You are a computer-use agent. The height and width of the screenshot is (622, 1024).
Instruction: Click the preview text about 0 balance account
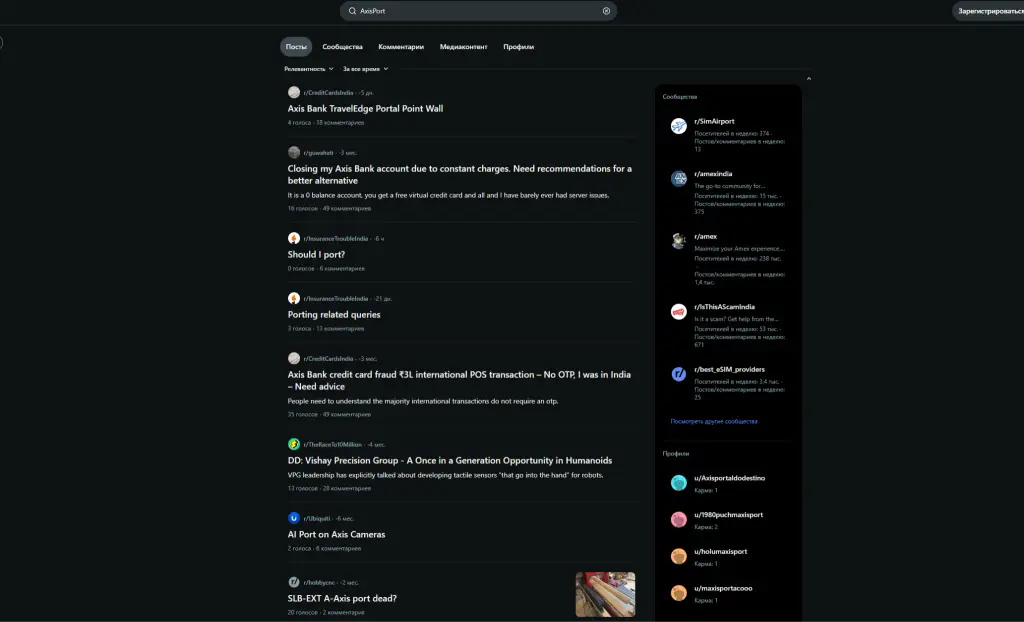coord(448,195)
